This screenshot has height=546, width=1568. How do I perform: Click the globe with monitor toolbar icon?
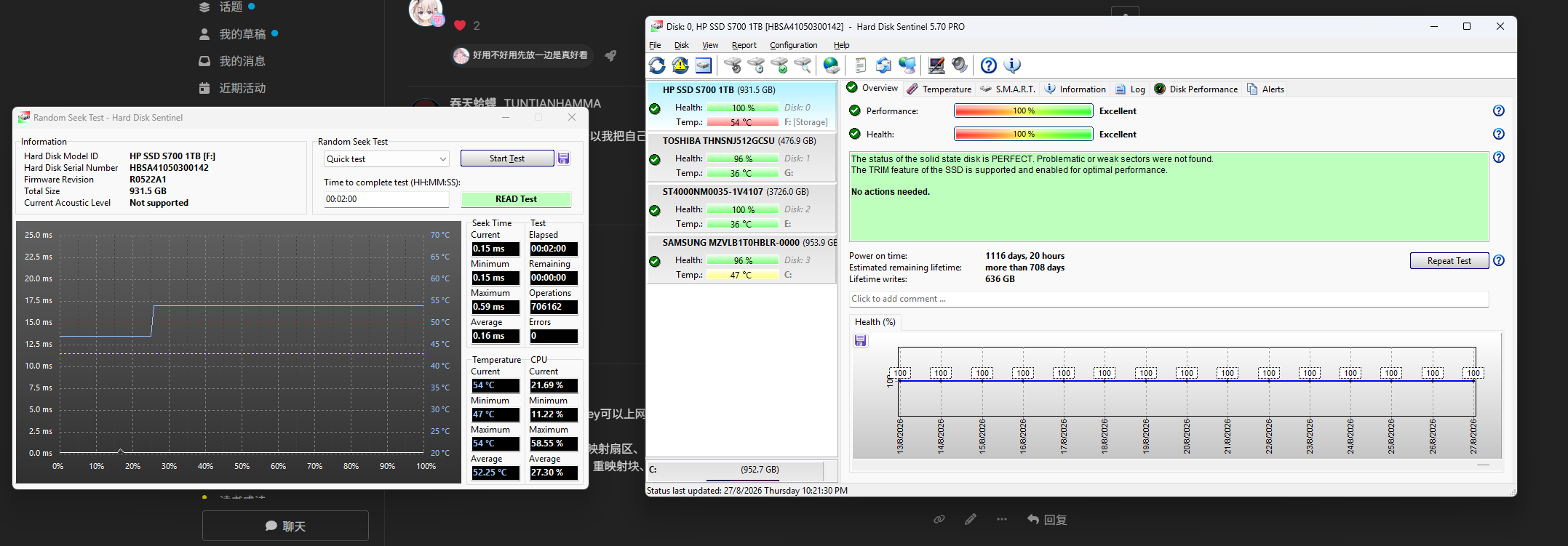[x=907, y=65]
